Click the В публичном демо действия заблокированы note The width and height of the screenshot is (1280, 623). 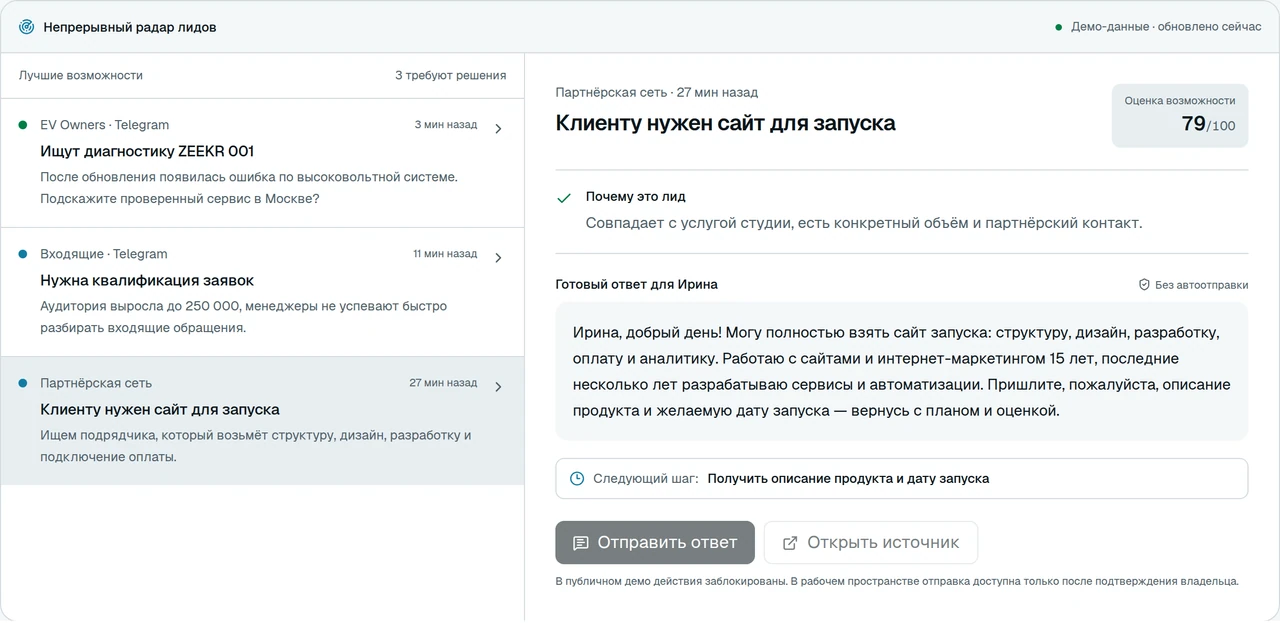[897, 581]
